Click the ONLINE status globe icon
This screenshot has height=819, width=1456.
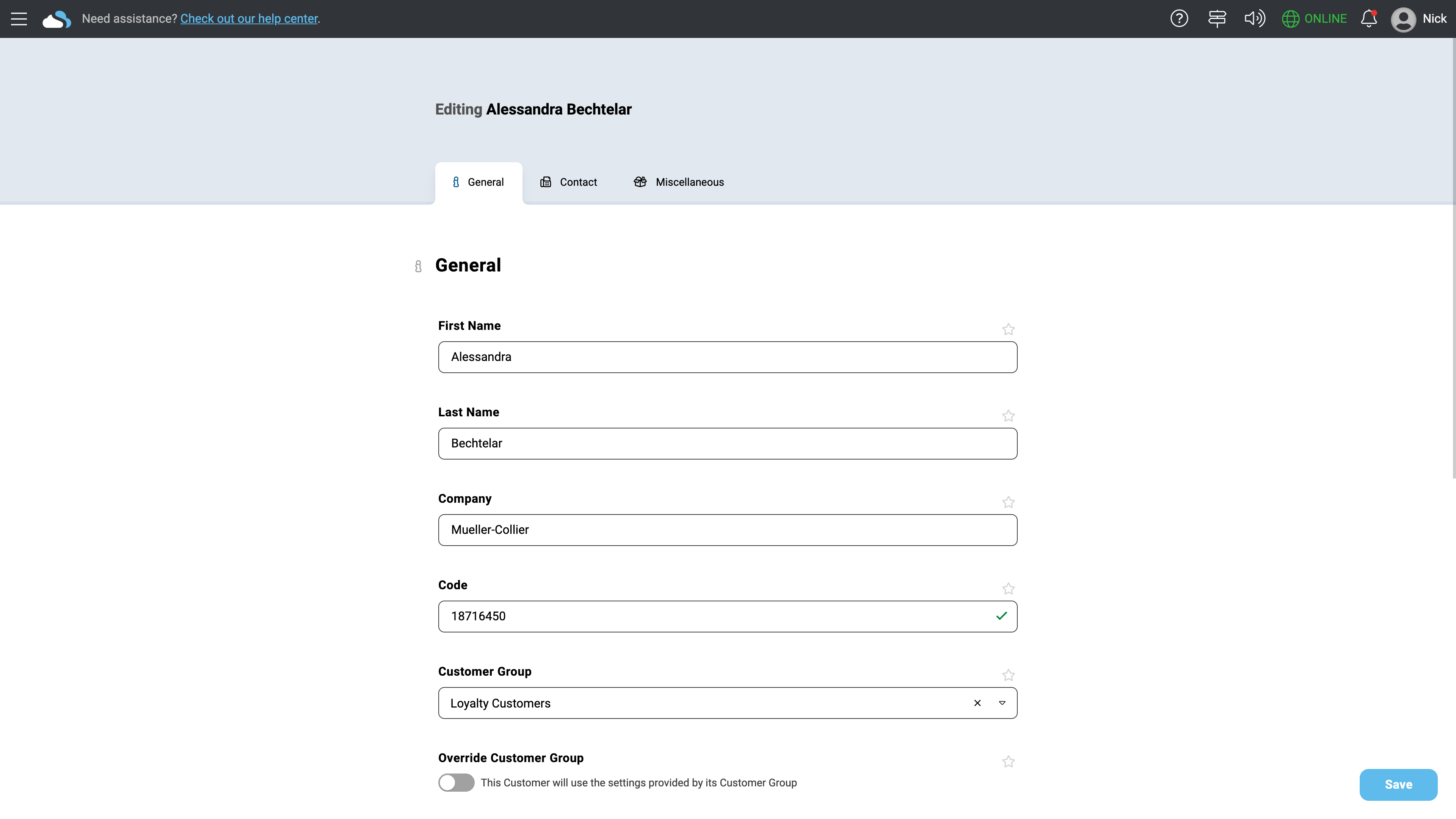point(1290,19)
